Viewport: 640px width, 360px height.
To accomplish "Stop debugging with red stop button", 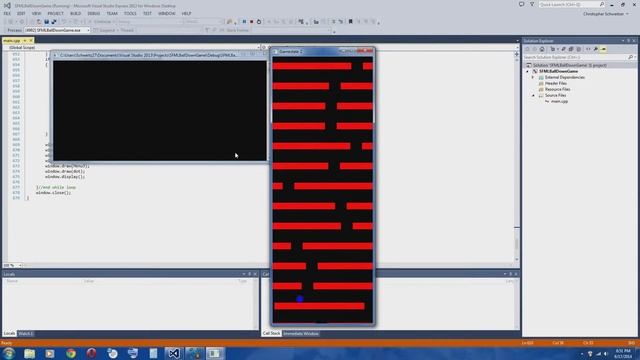I will coord(251,22).
